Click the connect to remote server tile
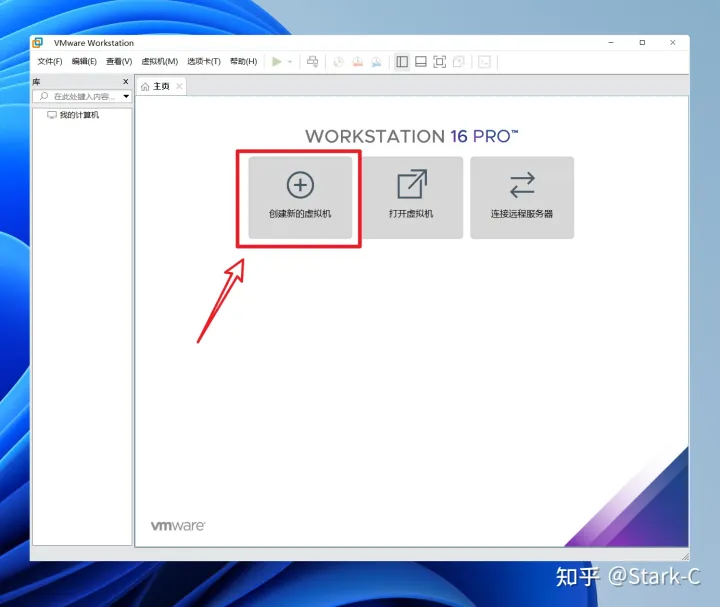Viewport: 720px width, 607px height. (x=522, y=197)
